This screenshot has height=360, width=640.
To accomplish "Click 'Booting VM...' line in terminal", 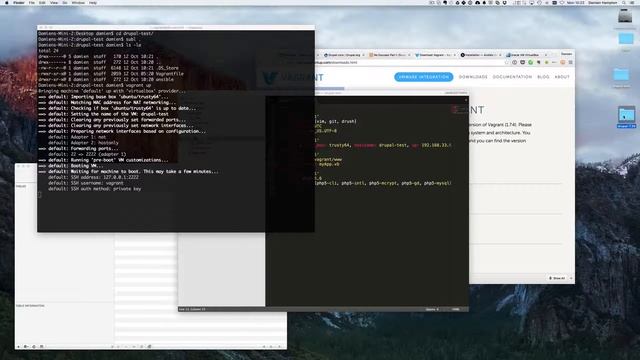I will coord(71,166).
